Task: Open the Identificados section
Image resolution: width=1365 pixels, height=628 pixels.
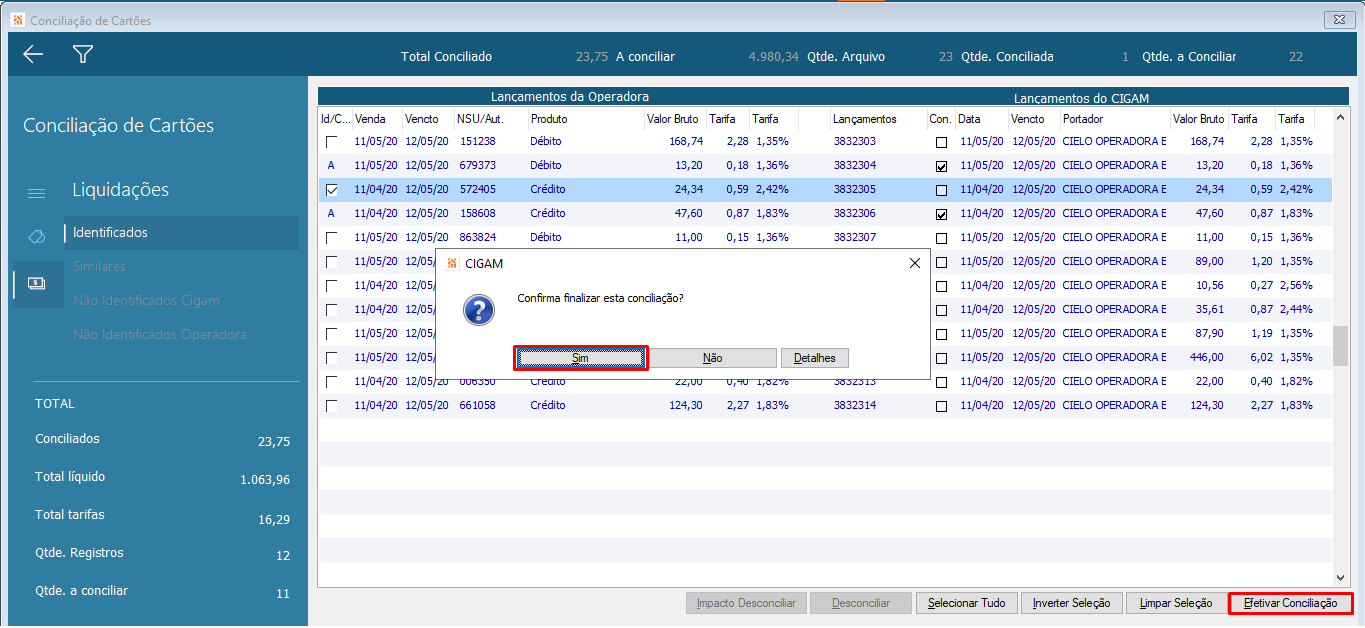Action: 110,233
